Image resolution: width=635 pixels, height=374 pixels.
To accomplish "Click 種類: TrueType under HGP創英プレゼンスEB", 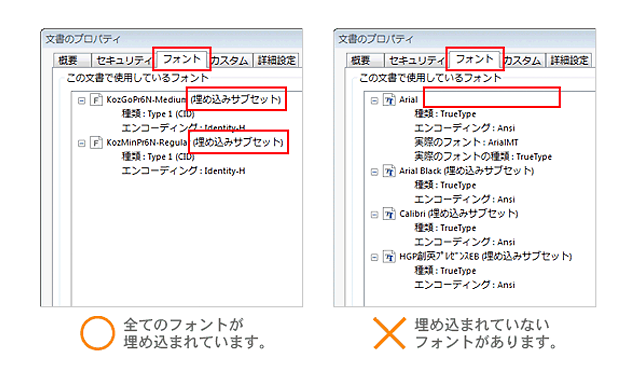I will tap(445, 270).
